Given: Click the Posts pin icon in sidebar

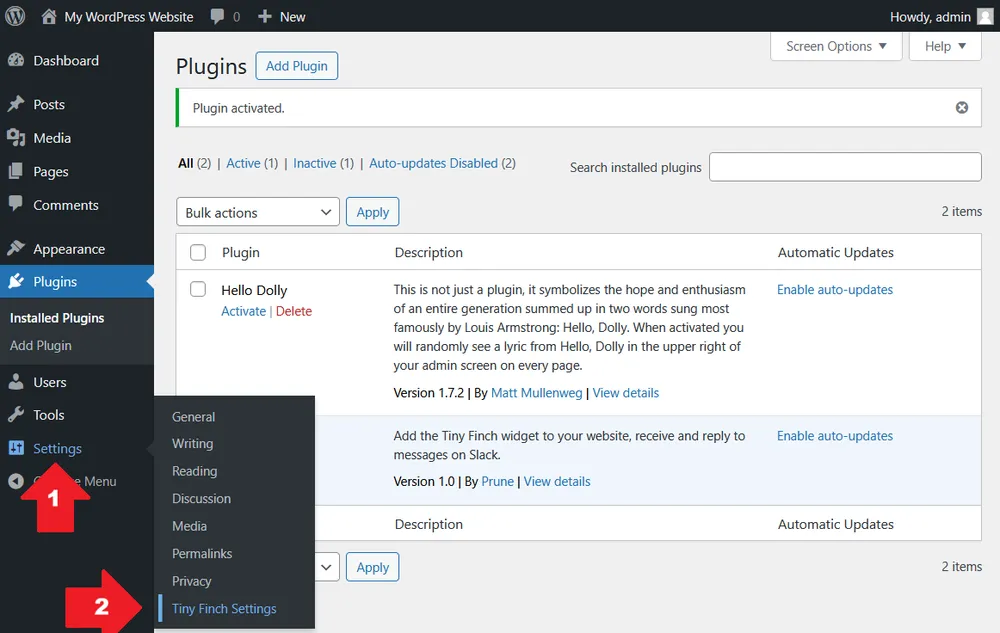Looking at the screenshot, I should (18, 102).
